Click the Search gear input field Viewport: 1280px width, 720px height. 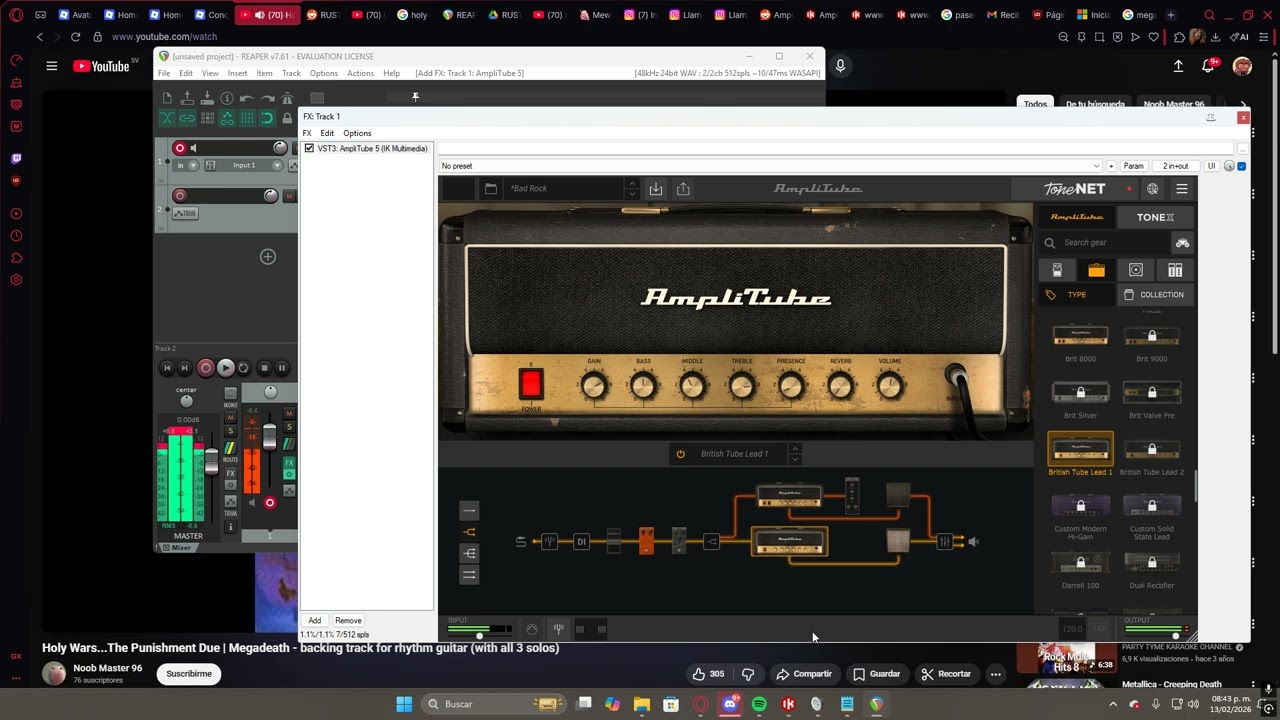click(1104, 243)
